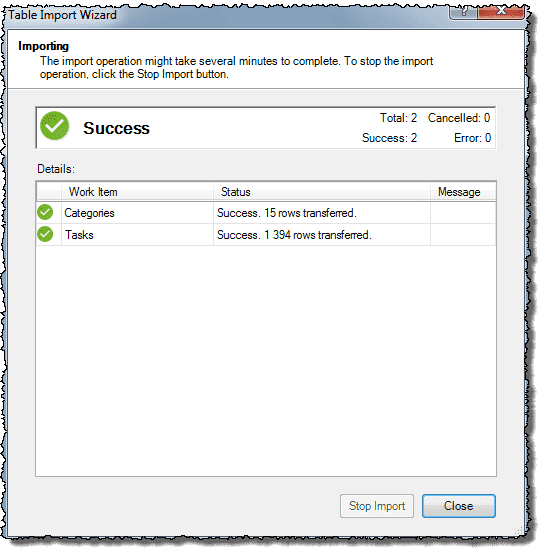Select the Tasks work item row
Viewport: 547px width, 559px height.
click(266, 235)
